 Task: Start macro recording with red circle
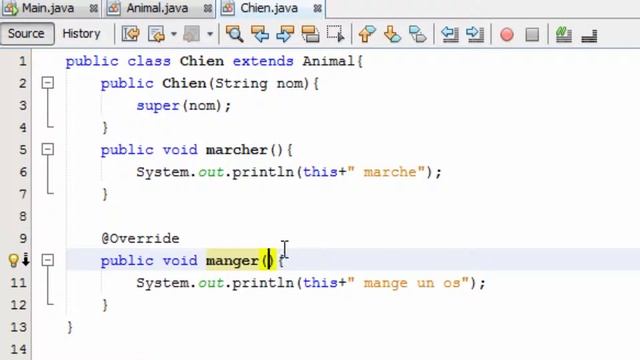tap(507, 35)
